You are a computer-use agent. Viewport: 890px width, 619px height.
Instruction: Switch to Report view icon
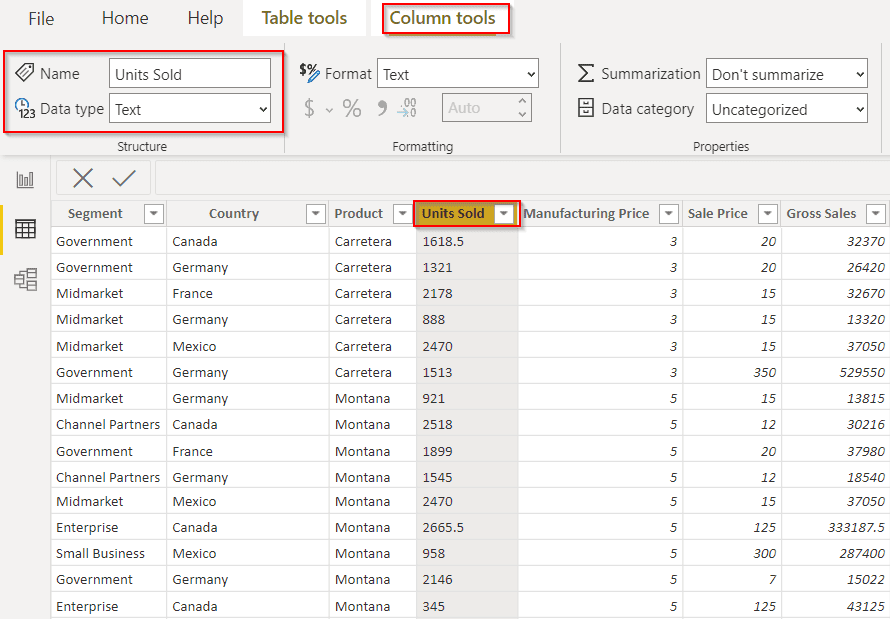[25, 180]
